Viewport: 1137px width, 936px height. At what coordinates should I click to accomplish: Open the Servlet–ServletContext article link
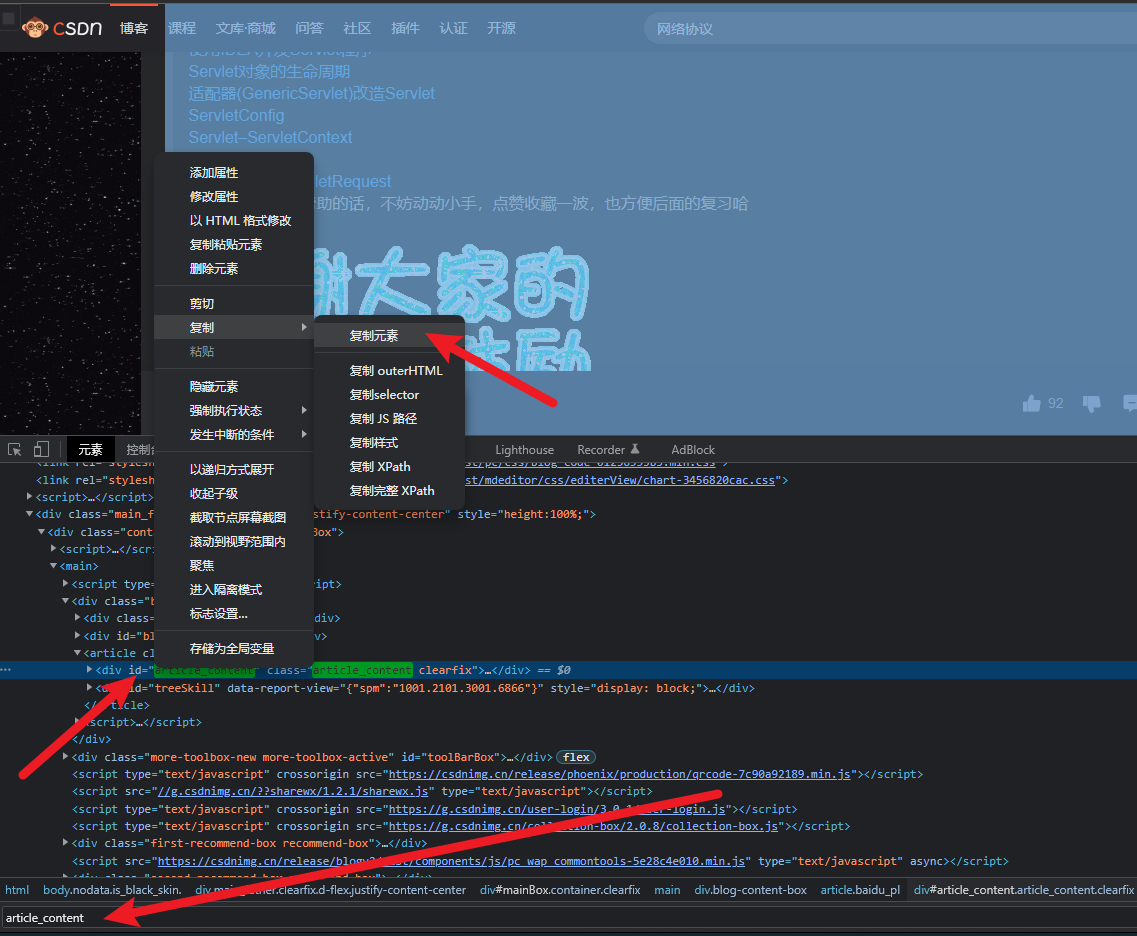point(270,137)
